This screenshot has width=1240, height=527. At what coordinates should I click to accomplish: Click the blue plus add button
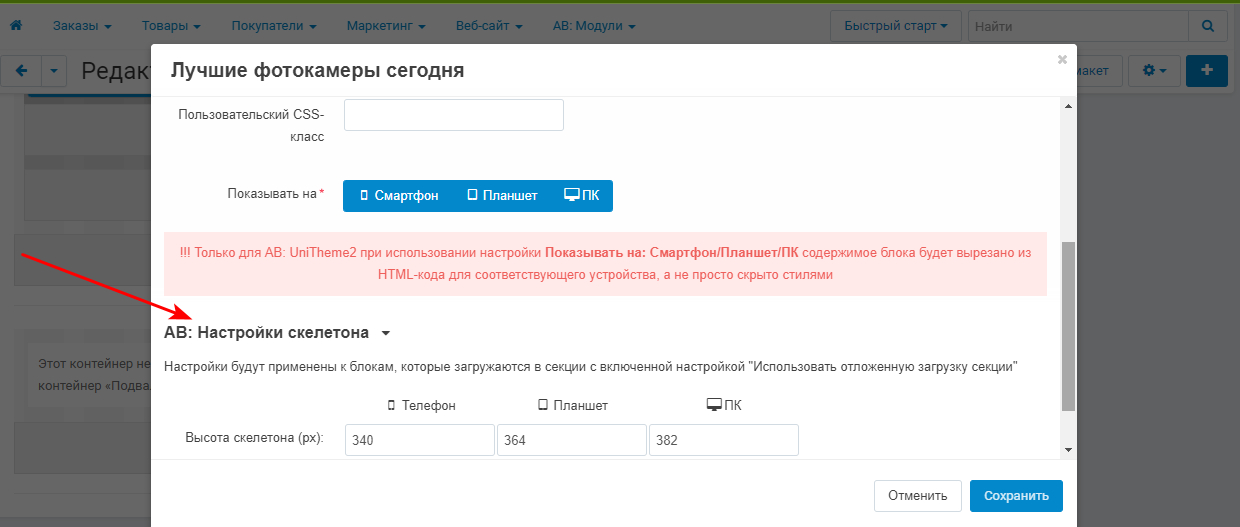pos(1207,71)
